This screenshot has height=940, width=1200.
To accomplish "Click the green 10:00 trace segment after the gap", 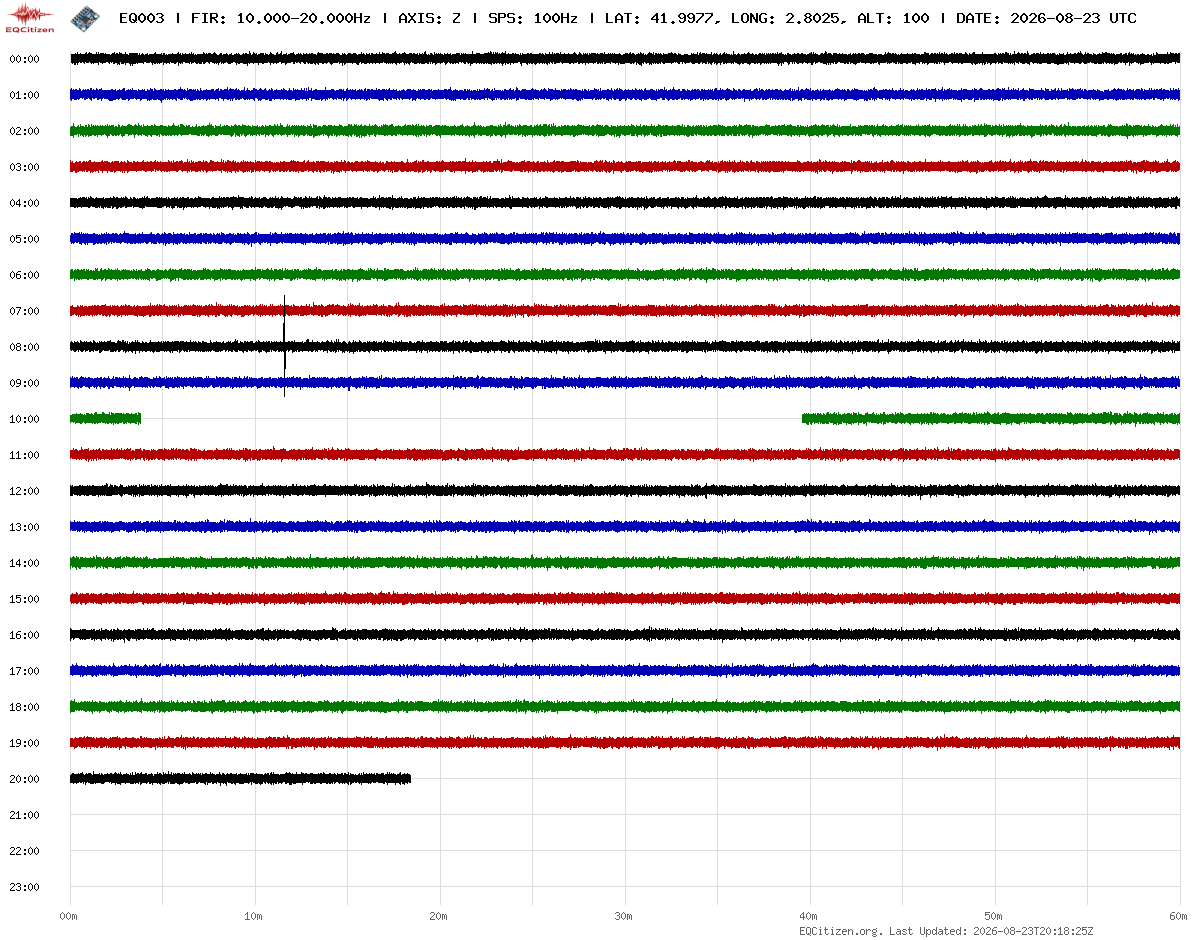I will [x=991, y=418].
